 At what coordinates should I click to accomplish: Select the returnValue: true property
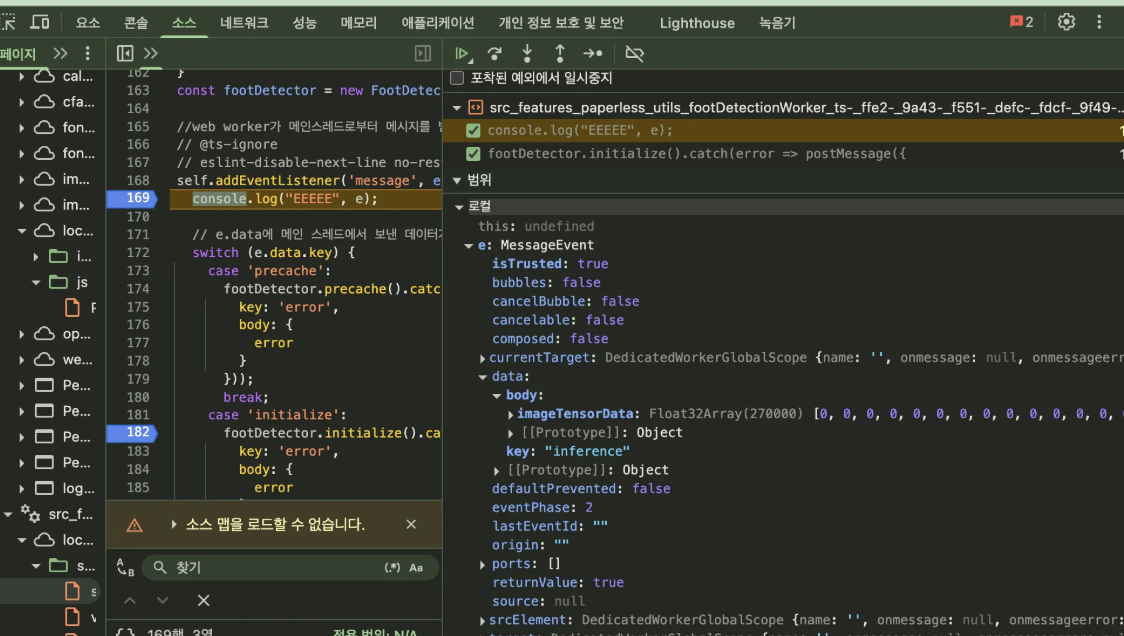tap(558, 582)
